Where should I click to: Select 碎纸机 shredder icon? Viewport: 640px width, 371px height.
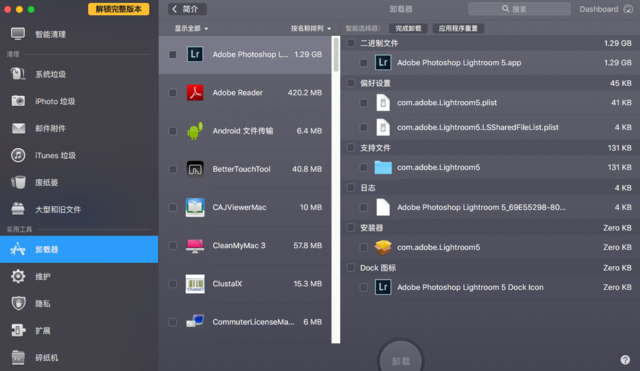pyautogui.click(x=18, y=357)
